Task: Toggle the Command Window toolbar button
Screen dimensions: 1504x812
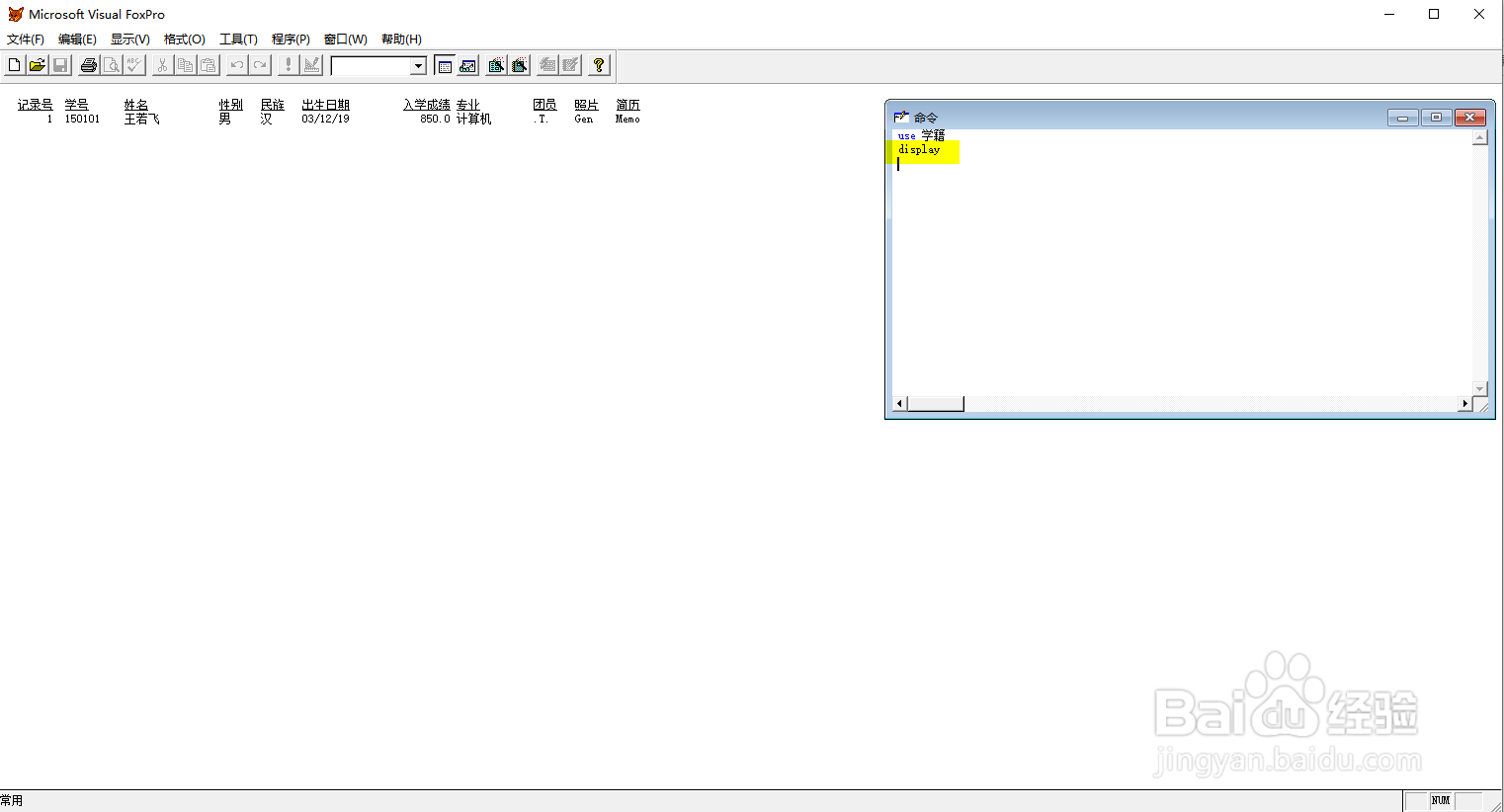Action: click(445, 65)
